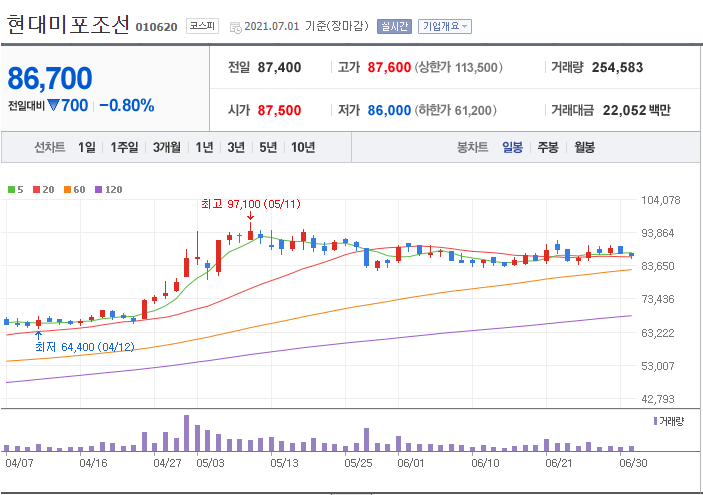Click the 06/30 date axis label
The width and height of the screenshot is (703, 495).
click(x=633, y=463)
